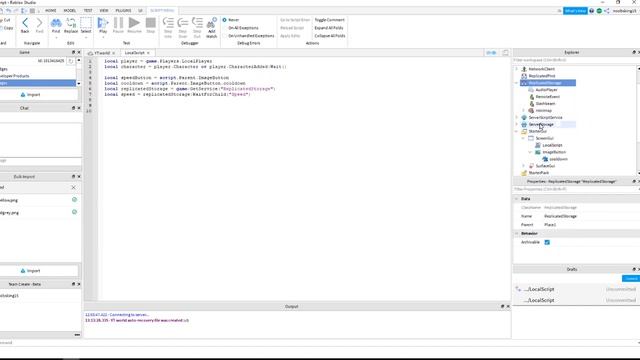The image size is (640, 360).
Task: Click the Stop test button
Action: [151, 25]
